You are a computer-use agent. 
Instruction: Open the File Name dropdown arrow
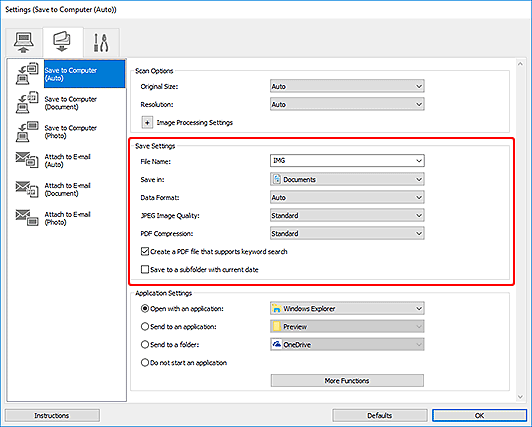coord(419,161)
